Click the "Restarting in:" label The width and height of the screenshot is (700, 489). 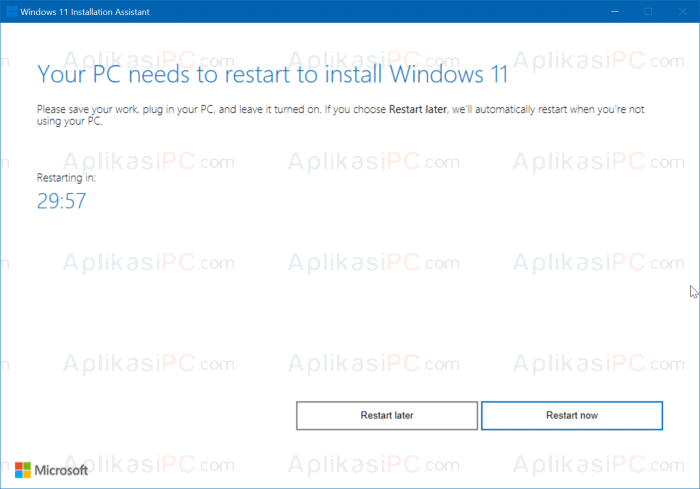[x=66, y=178]
